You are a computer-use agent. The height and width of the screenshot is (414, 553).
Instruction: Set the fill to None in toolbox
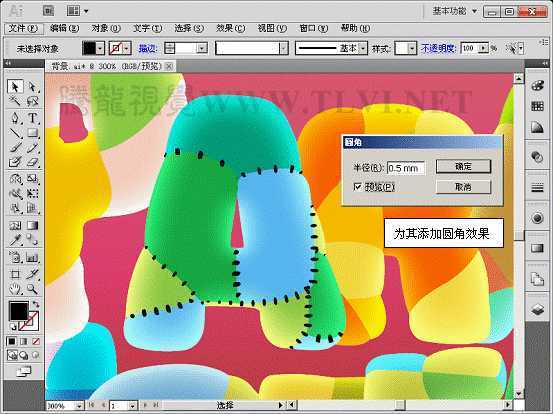(36, 341)
